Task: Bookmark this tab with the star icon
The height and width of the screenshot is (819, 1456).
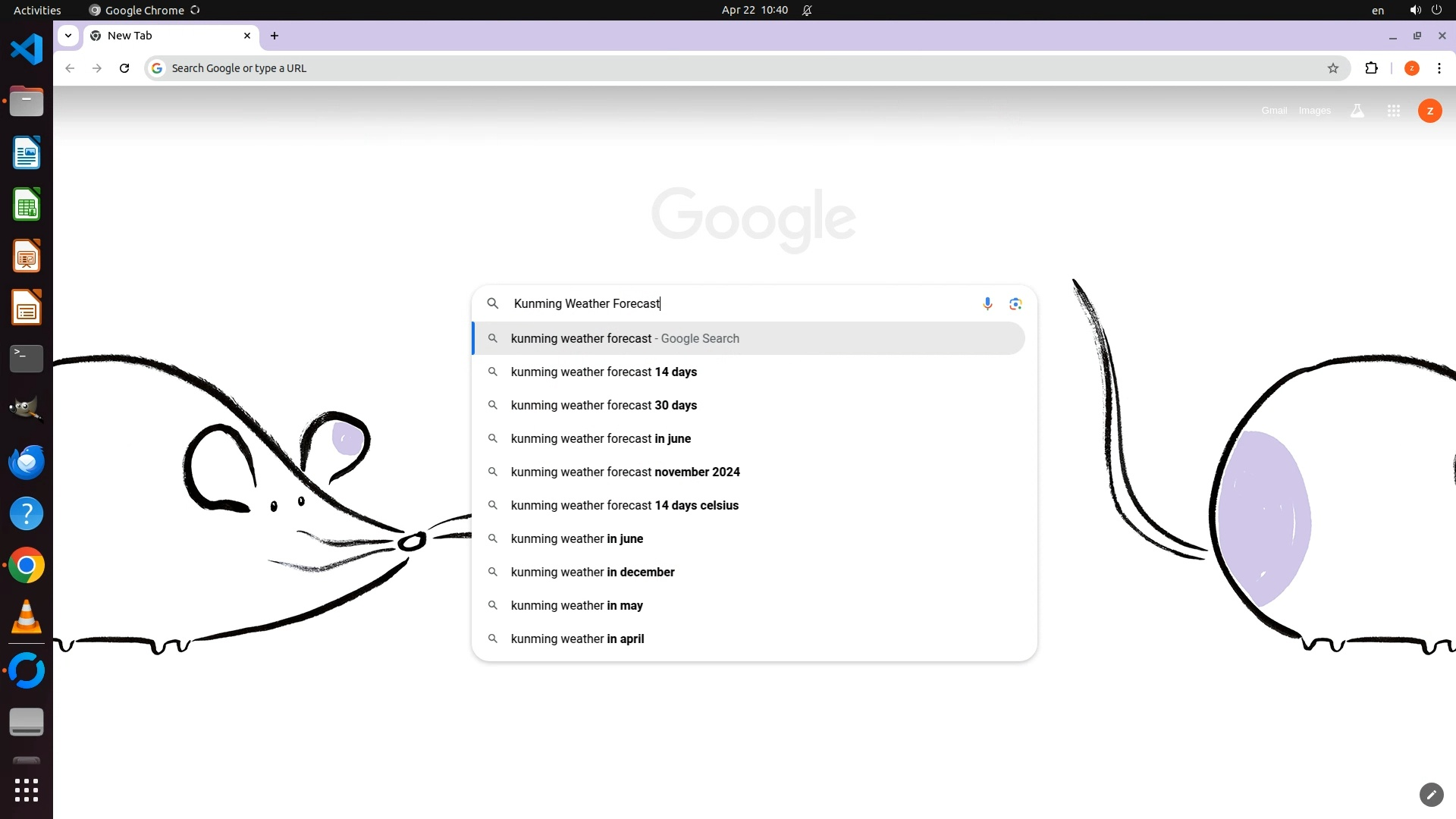Action: (1333, 68)
